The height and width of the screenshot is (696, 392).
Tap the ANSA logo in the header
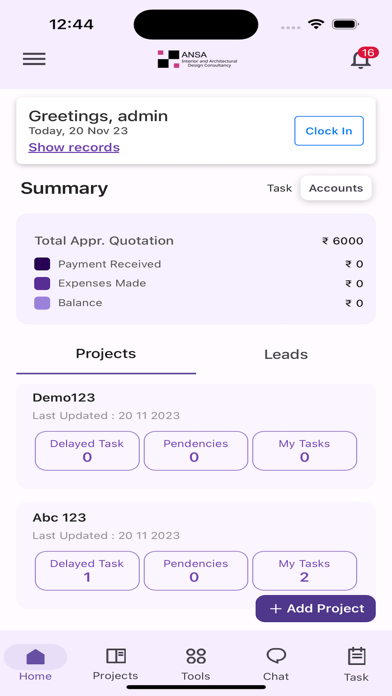tap(198, 59)
